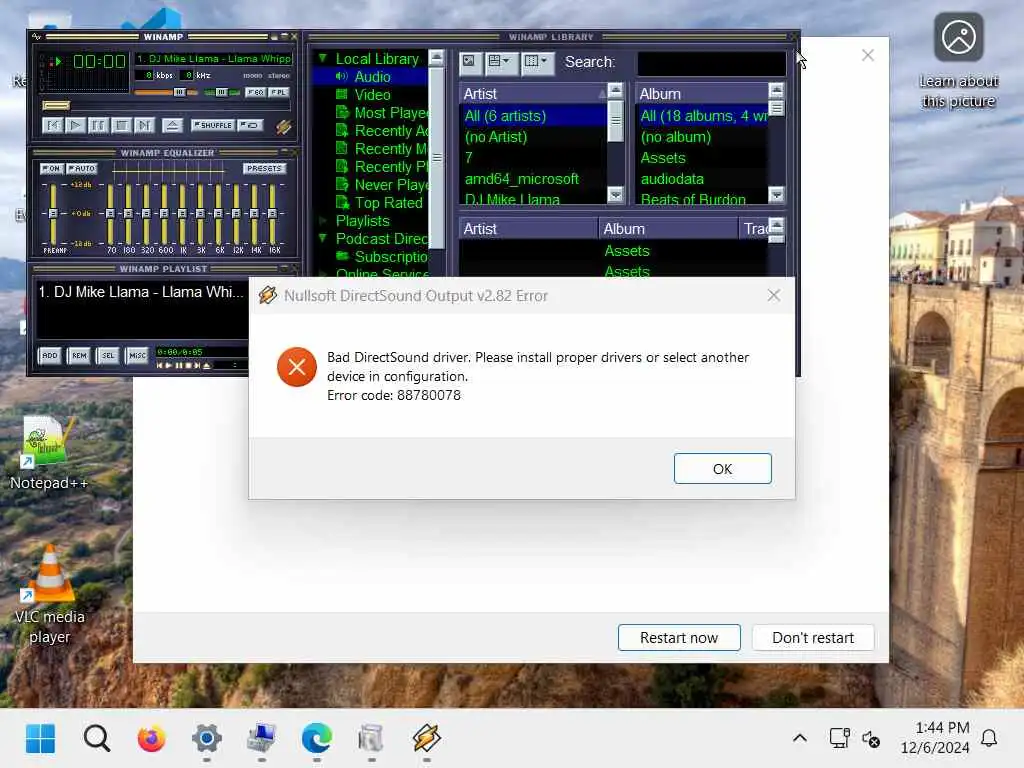Click the playlist ADD button
This screenshot has height=768, width=1024.
(50, 355)
